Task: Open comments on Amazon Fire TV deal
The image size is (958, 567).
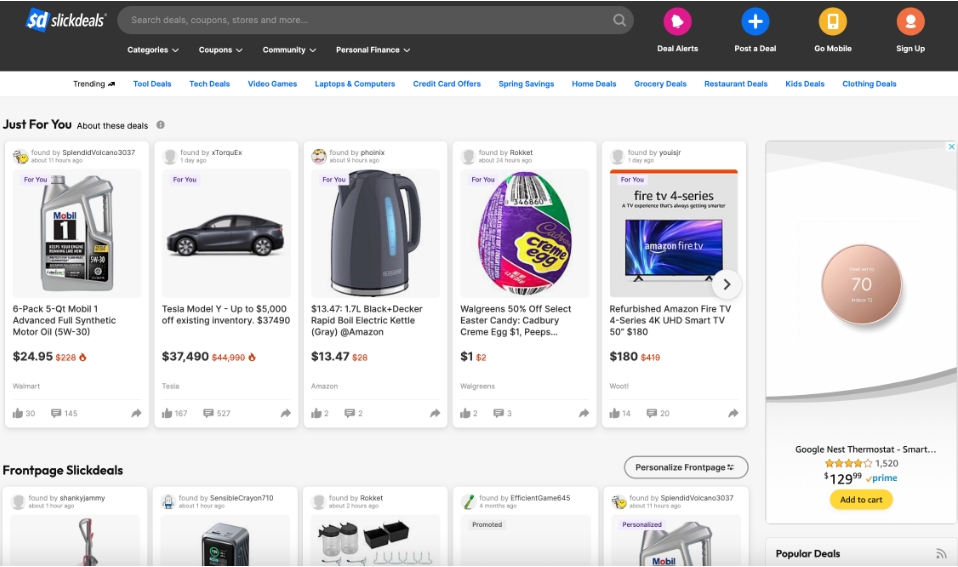Action: (652, 413)
